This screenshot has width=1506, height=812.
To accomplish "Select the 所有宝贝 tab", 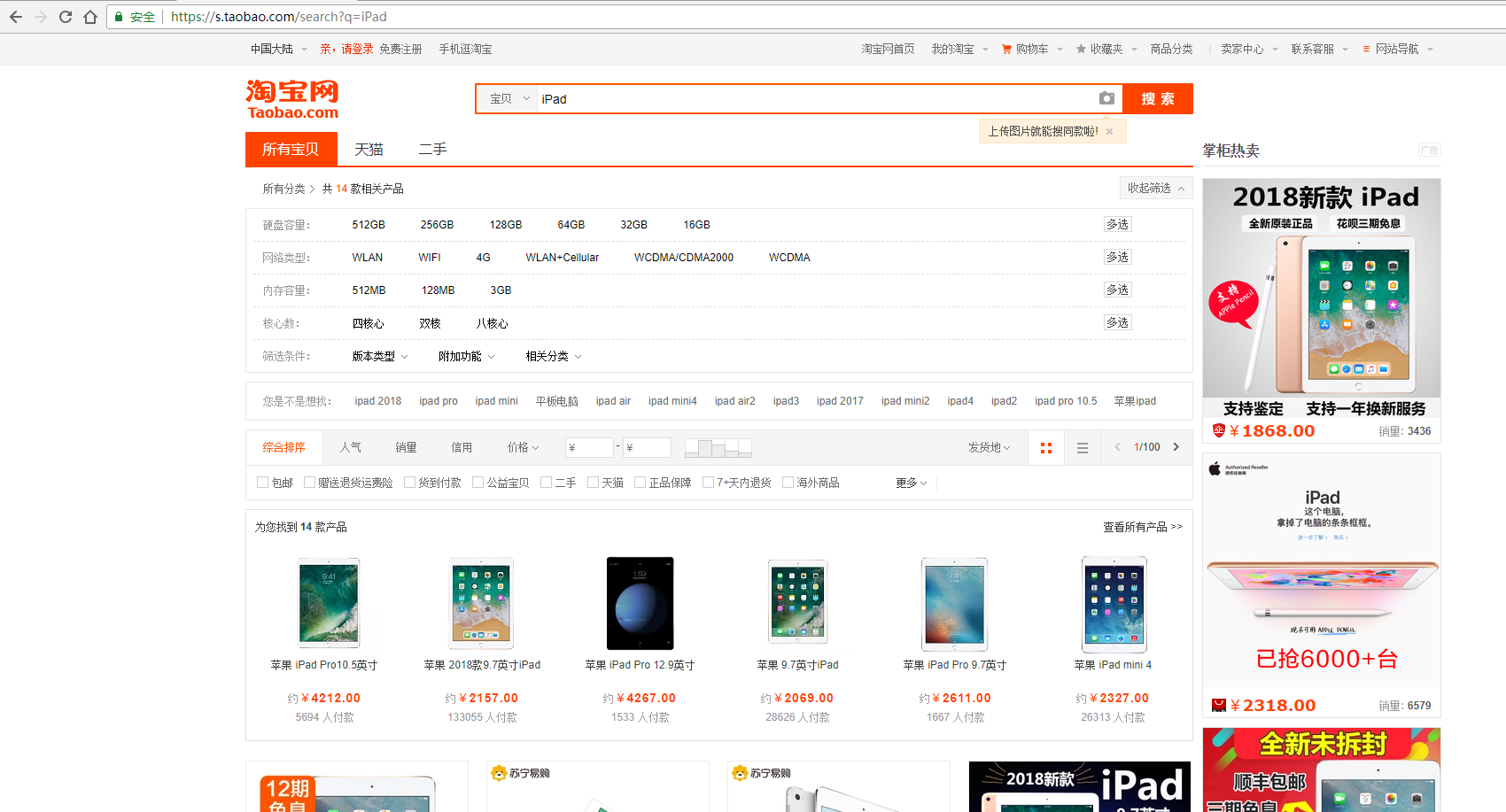I will click(291, 150).
